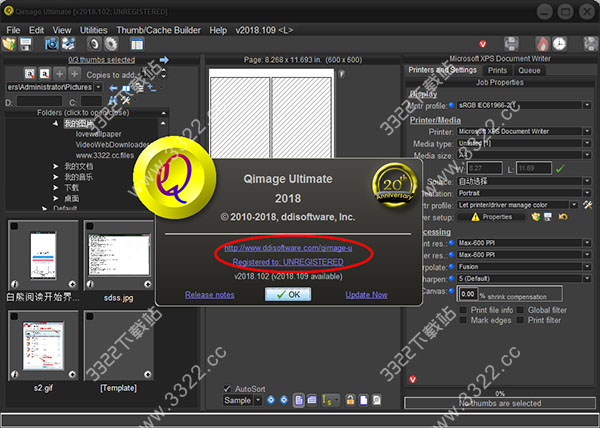Expand the 我的文档 folder in tree
This screenshot has height=428, width=600.
click(x=55, y=166)
